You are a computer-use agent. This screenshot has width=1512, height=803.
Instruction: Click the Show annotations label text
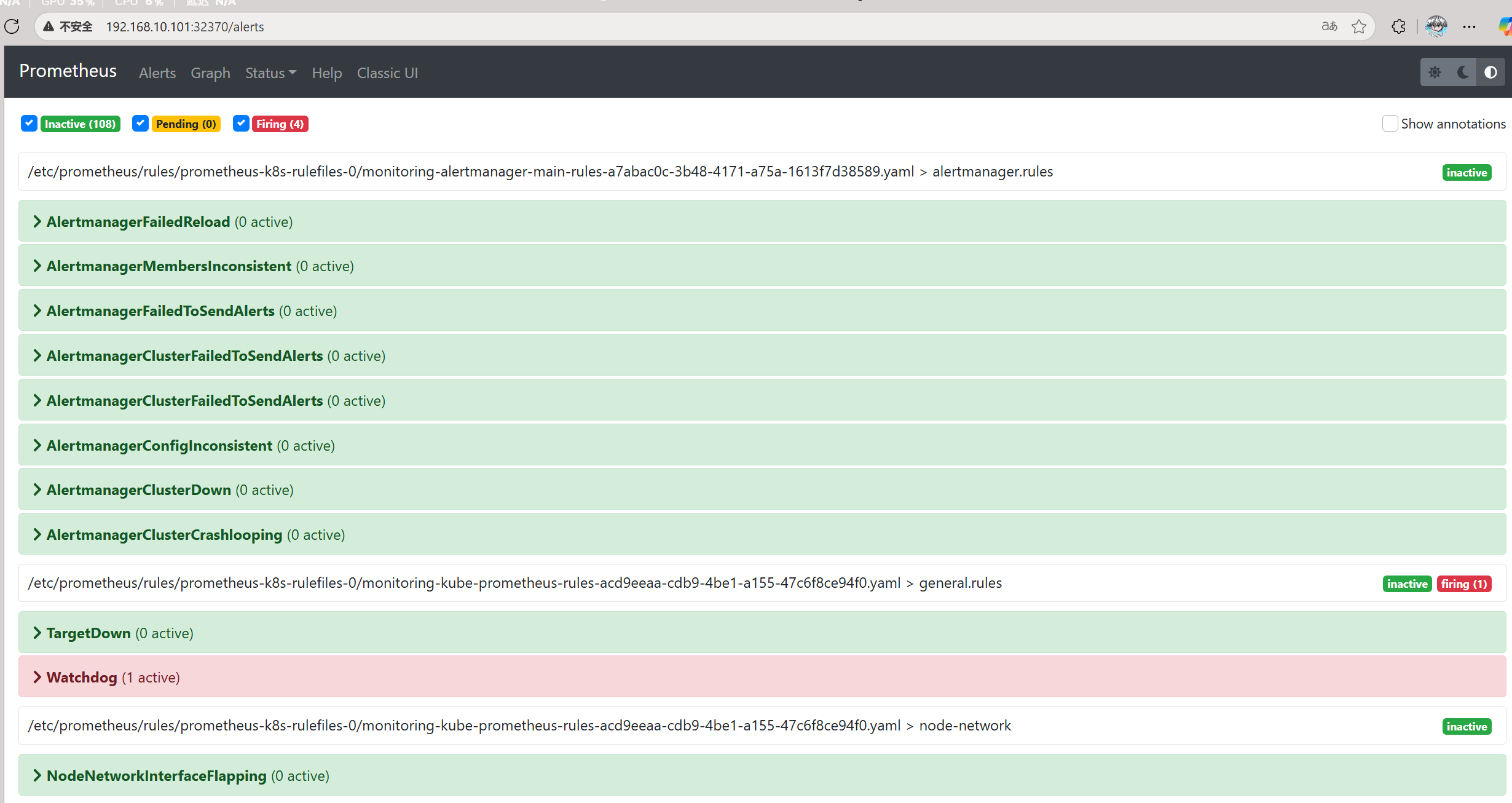tap(1453, 124)
